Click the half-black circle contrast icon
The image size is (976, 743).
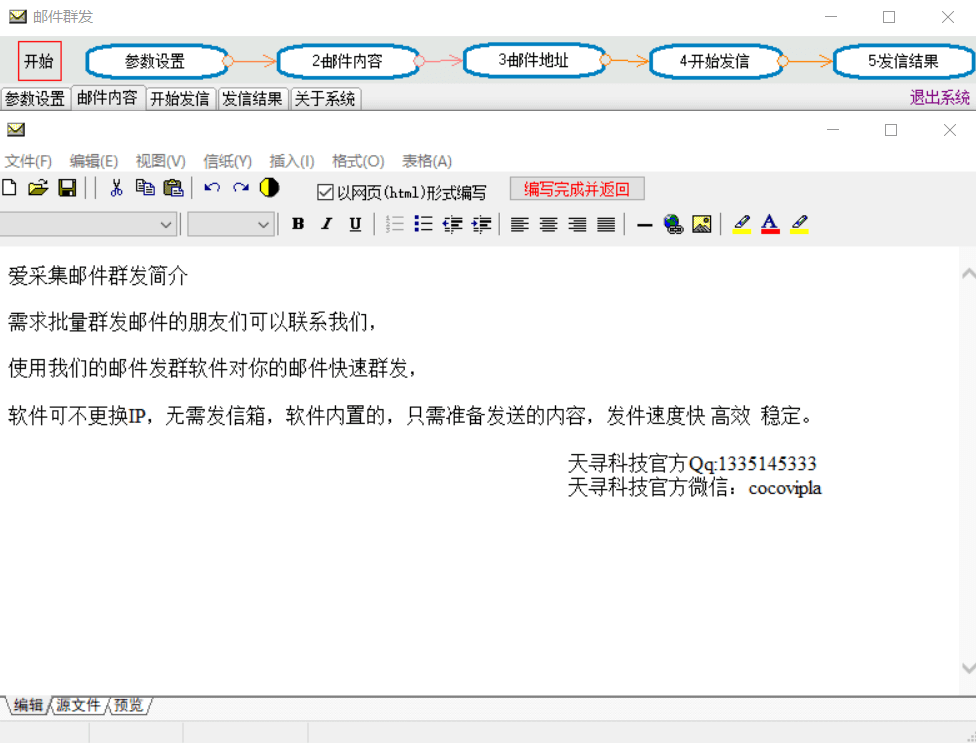pos(270,187)
